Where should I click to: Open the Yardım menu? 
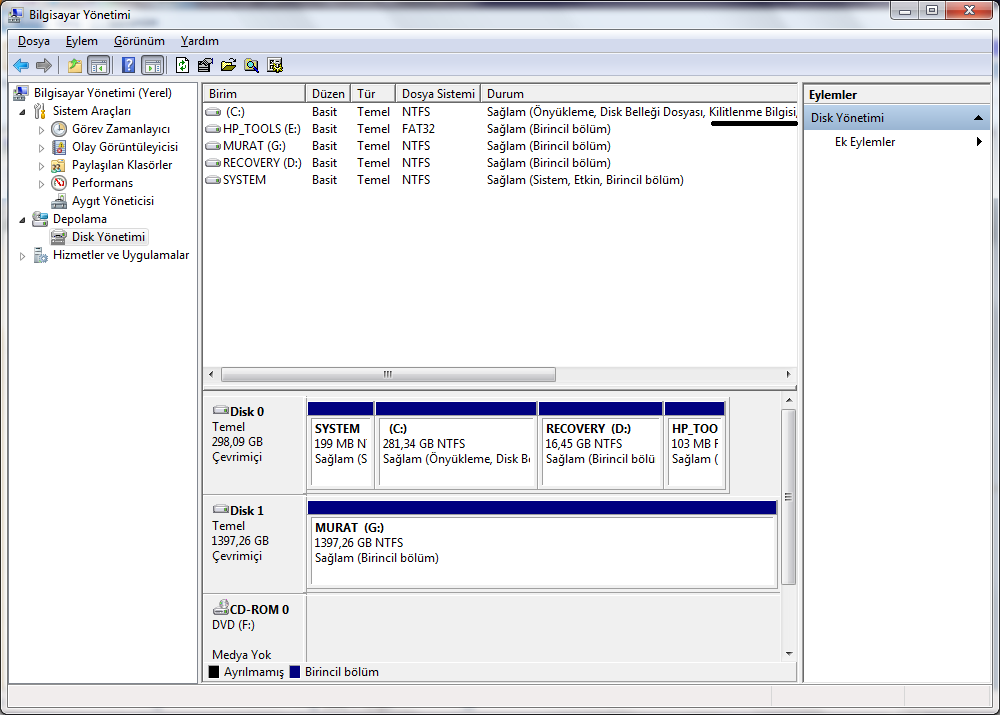point(200,41)
